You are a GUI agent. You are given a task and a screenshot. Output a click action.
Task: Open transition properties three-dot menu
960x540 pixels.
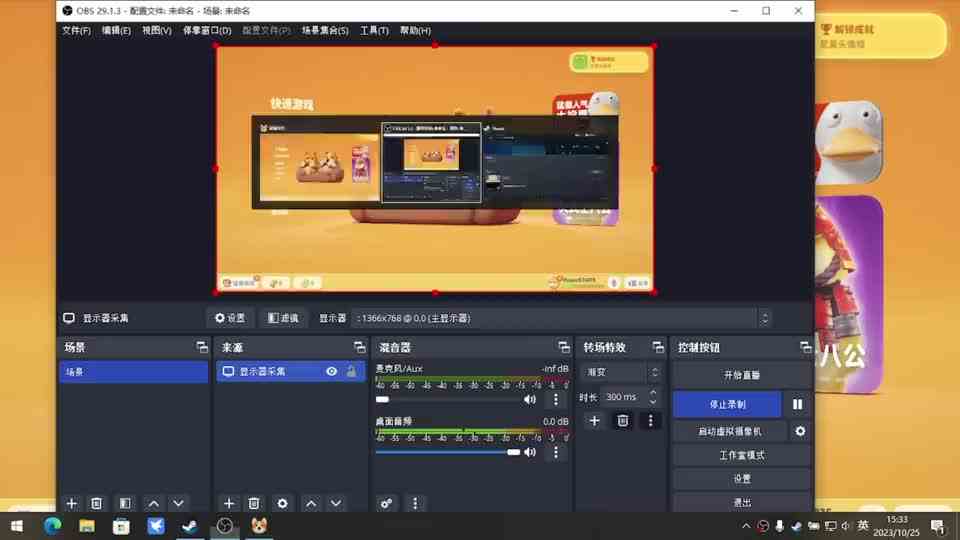pos(650,421)
